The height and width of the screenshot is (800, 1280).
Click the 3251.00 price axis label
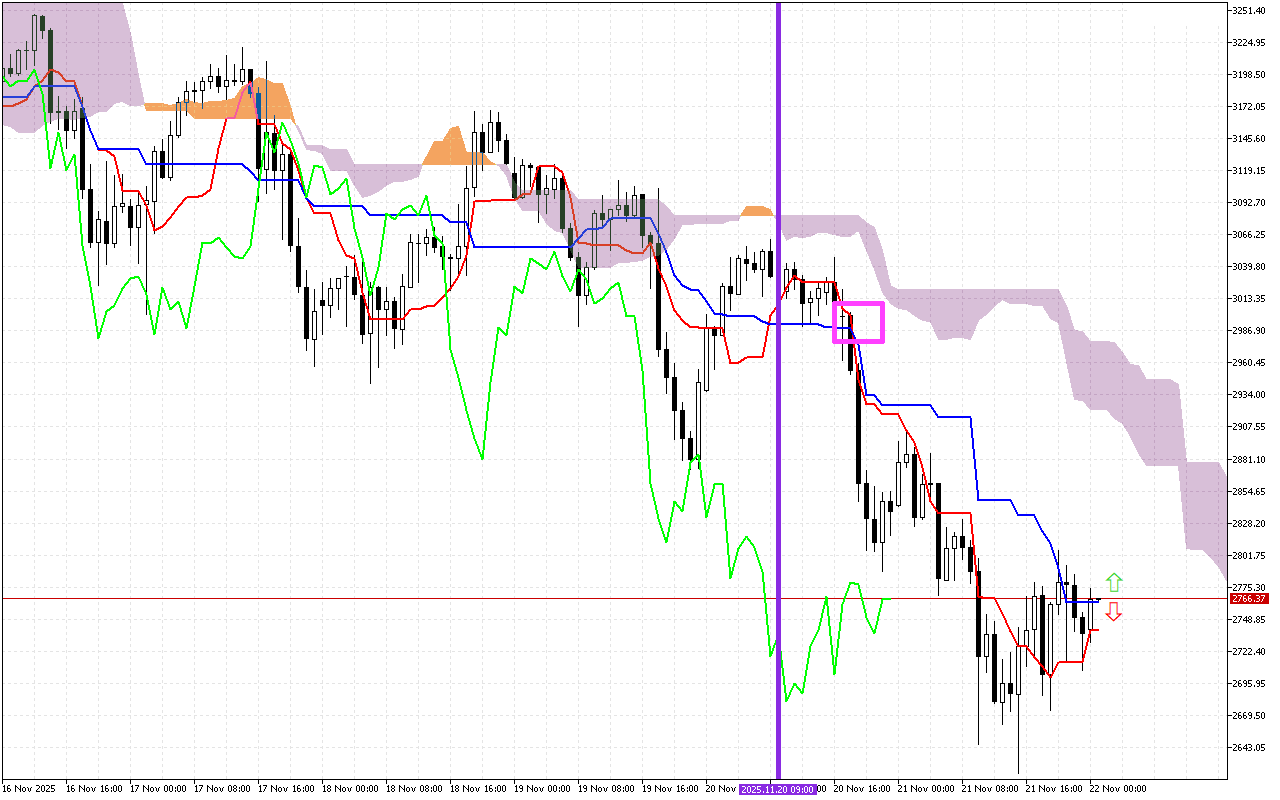tap(1248, 12)
